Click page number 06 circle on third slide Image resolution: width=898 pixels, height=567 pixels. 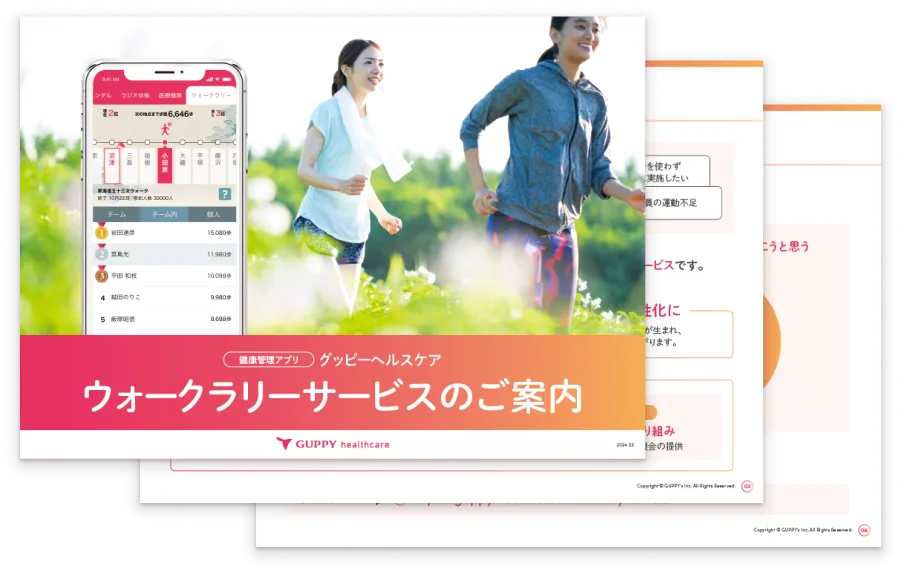click(864, 530)
